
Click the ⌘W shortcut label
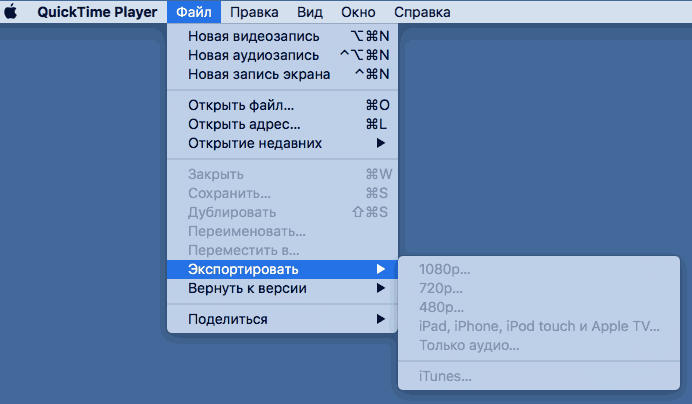(x=379, y=174)
